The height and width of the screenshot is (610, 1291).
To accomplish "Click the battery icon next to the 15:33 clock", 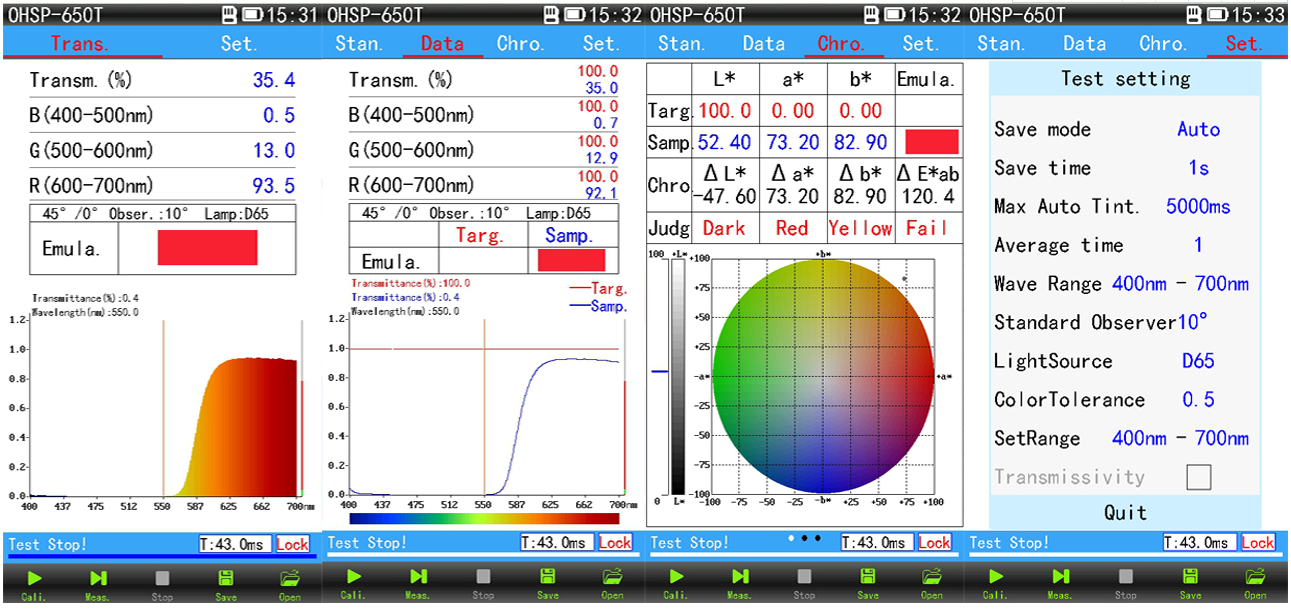I will tap(1220, 15).
